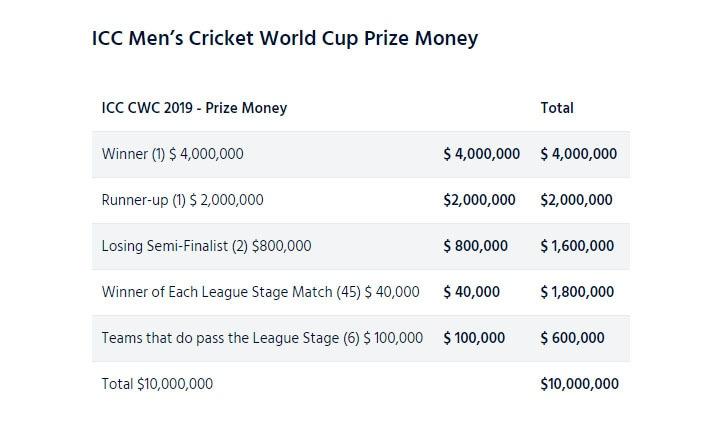
Task: Select the Teams that do pass the League Stage cell
Action: point(262,338)
